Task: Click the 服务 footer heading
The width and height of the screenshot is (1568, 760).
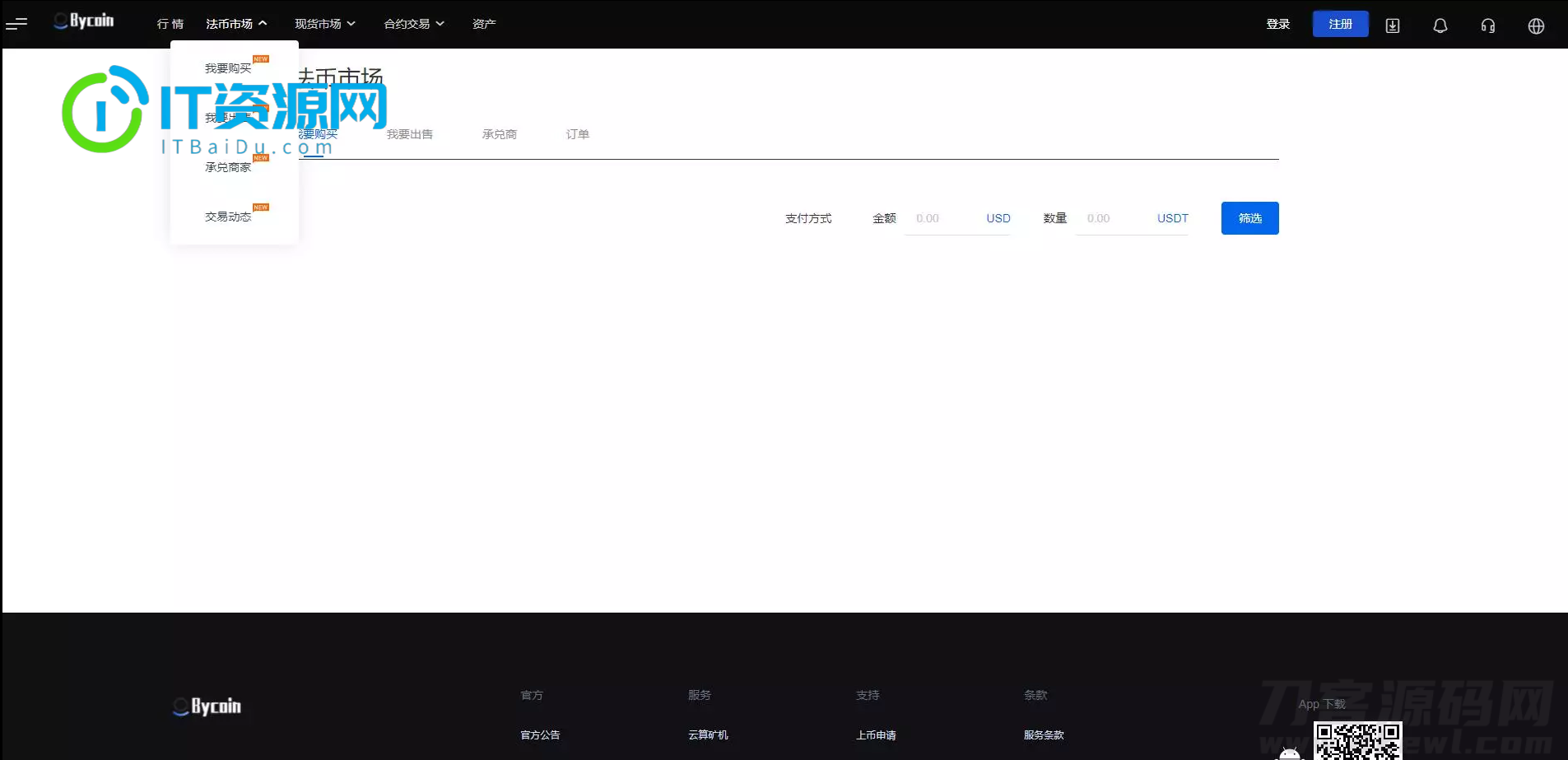Action: pyautogui.click(x=700, y=695)
